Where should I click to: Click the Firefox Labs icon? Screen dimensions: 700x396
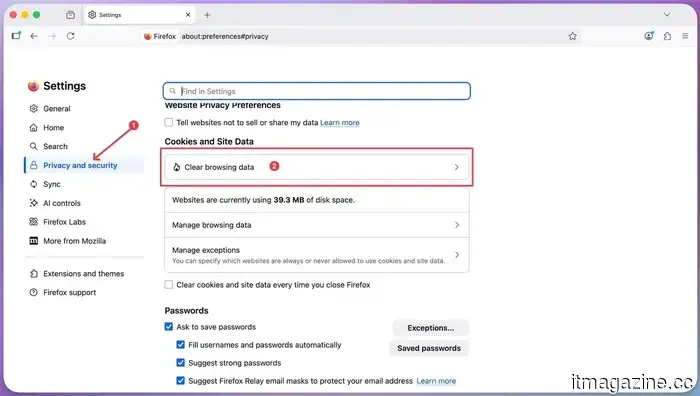tap(33, 222)
